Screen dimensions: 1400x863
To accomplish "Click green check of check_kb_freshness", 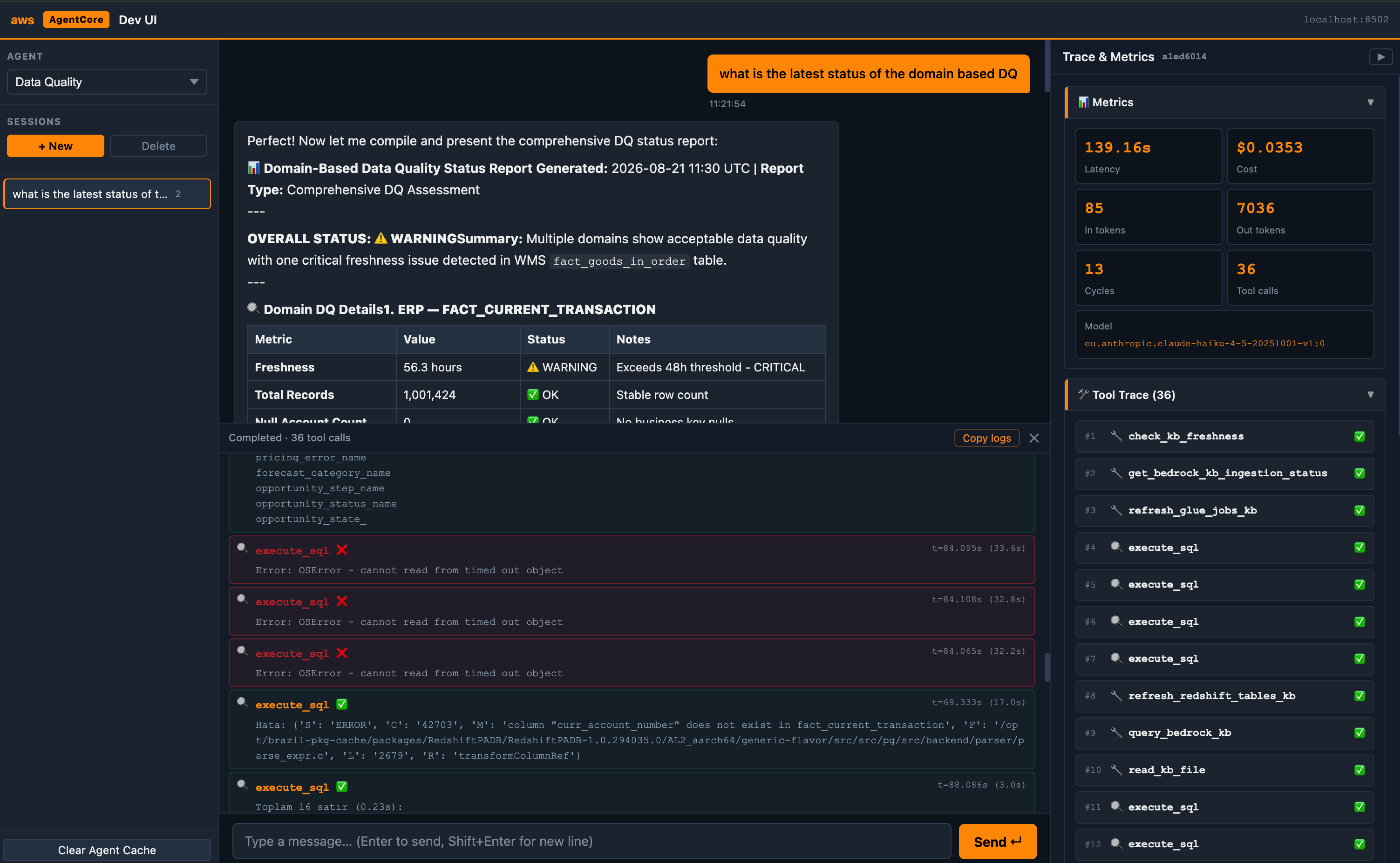I will point(1359,436).
